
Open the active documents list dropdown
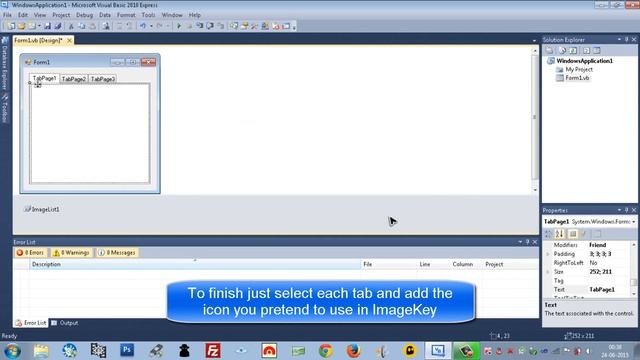point(534,40)
